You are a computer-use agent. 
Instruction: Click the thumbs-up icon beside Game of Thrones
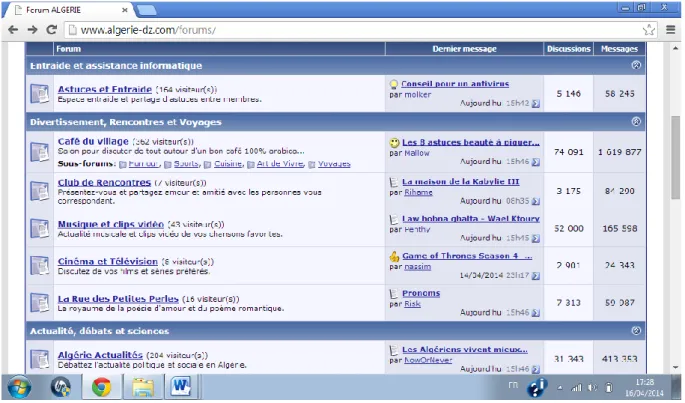394,256
